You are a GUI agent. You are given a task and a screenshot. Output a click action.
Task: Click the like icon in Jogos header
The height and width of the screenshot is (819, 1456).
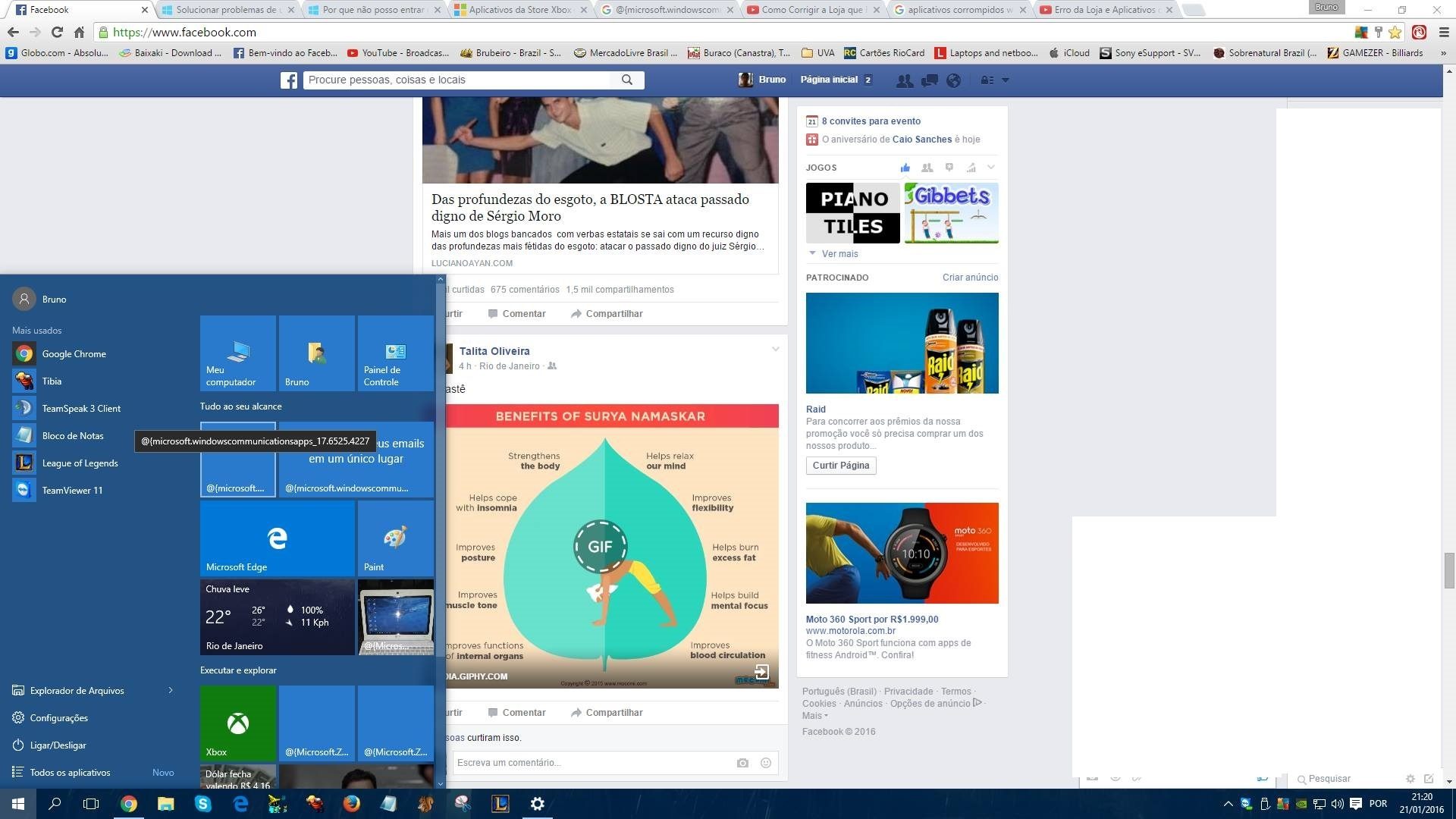(905, 168)
